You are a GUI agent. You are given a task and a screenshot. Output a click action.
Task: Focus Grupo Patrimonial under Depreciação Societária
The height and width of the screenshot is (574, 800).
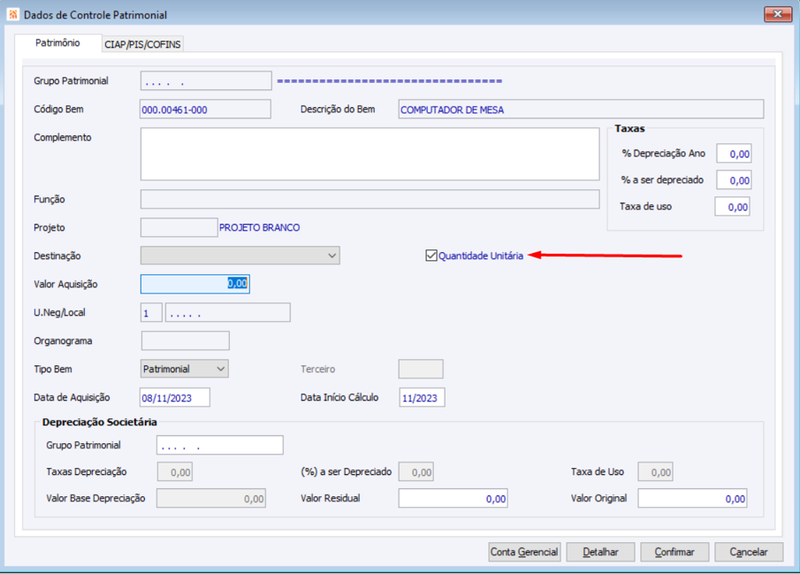click(220, 445)
